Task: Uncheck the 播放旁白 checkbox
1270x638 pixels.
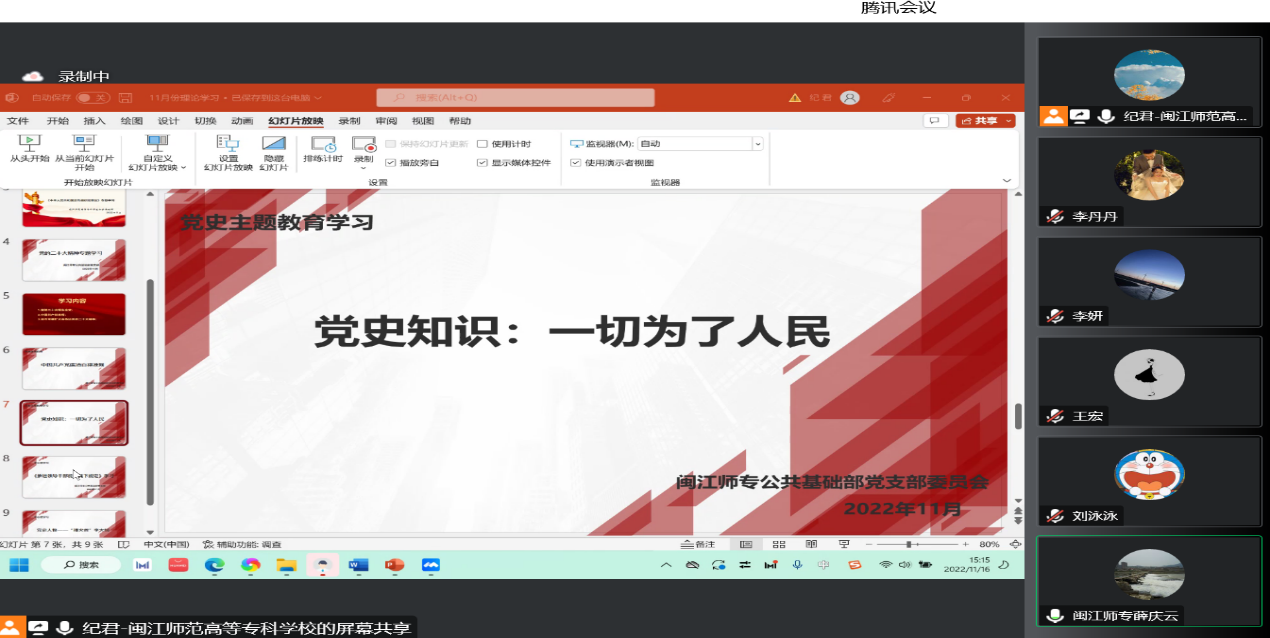Action: (x=391, y=162)
